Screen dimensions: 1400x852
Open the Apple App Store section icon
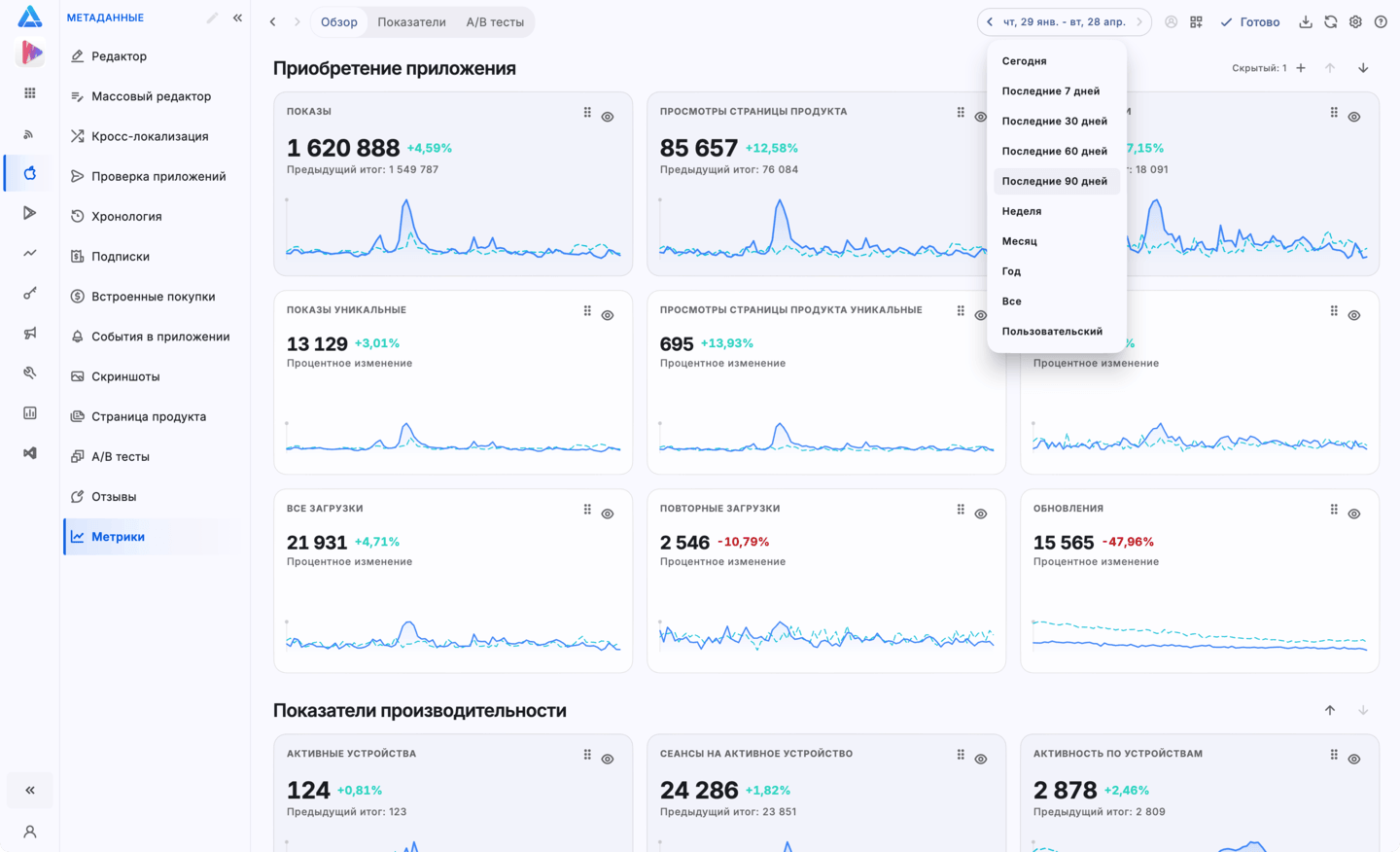click(x=30, y=173)
